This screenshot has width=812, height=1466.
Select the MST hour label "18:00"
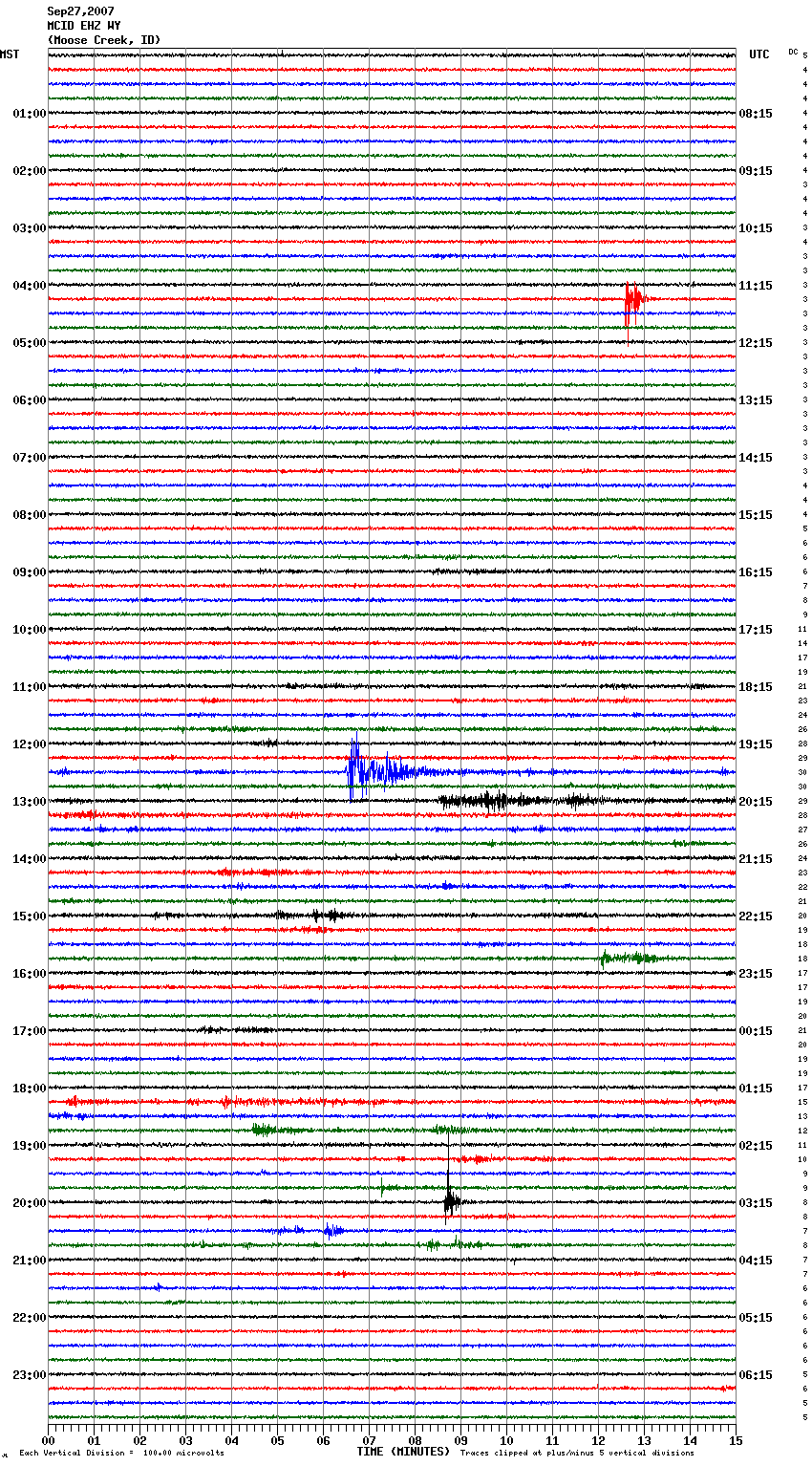click(30, 1089)
